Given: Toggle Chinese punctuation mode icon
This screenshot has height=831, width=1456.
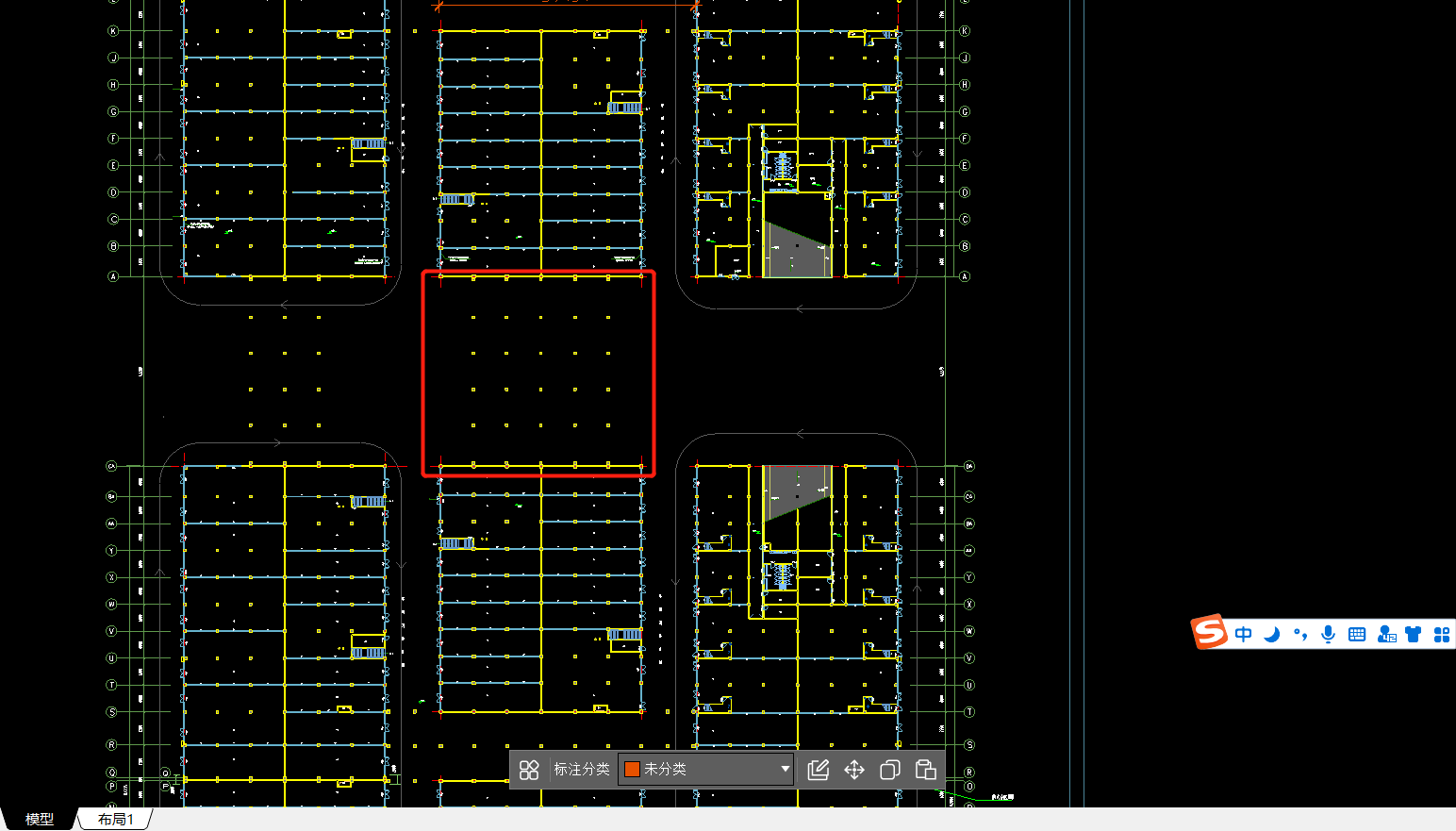Looking at the screenshot, I should pyautogui.click(x=1300, y=634).
